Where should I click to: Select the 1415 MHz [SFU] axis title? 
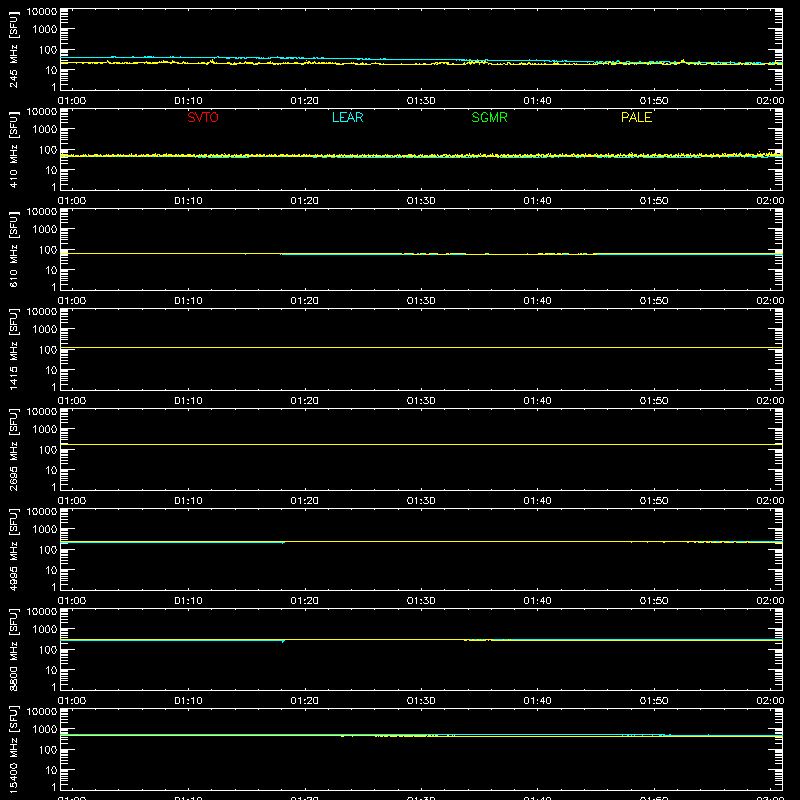[x=14, y=349]
